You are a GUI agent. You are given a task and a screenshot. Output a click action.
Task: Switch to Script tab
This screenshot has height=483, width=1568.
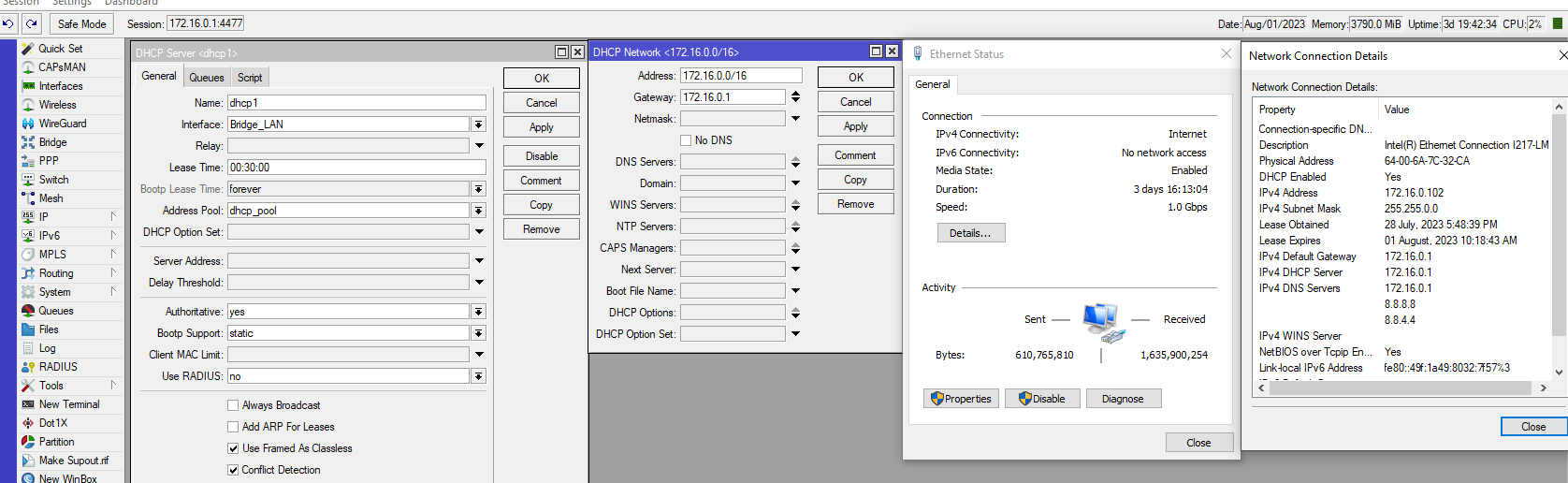click(x=250, y=78)
